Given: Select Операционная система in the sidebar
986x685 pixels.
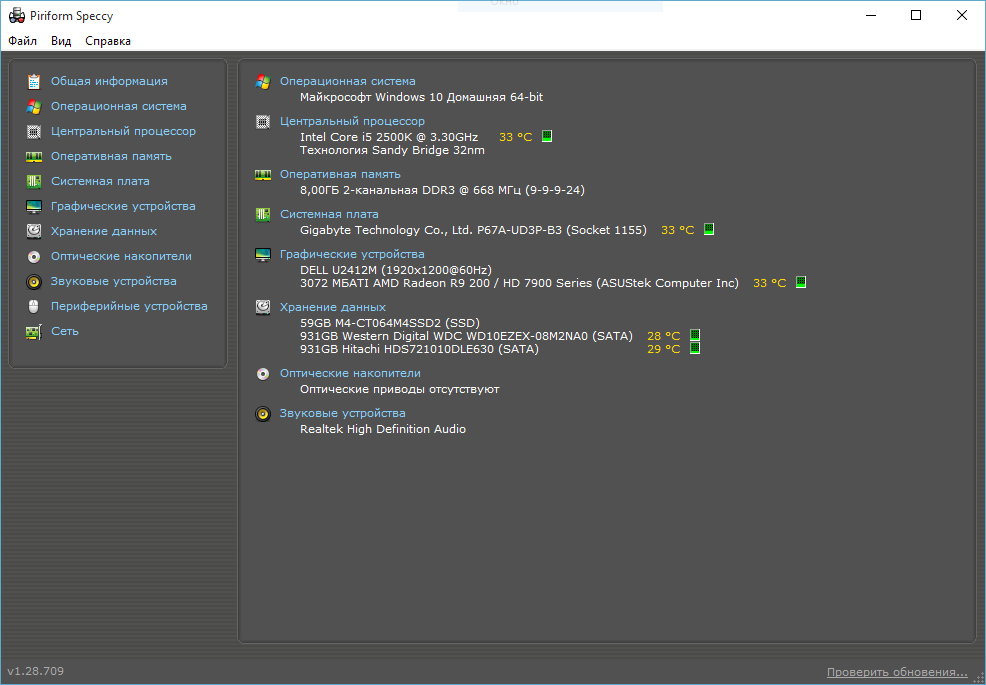Looking at the screenshot, I should tap(119, 106).
